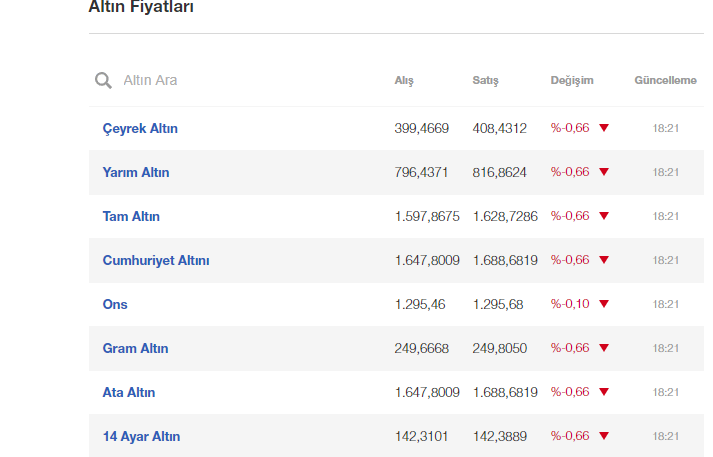Viewport: 713px width, 457px height.
Task: Click the Güncelleme column header
Action: pyautogui.click(x=665, y=80)
